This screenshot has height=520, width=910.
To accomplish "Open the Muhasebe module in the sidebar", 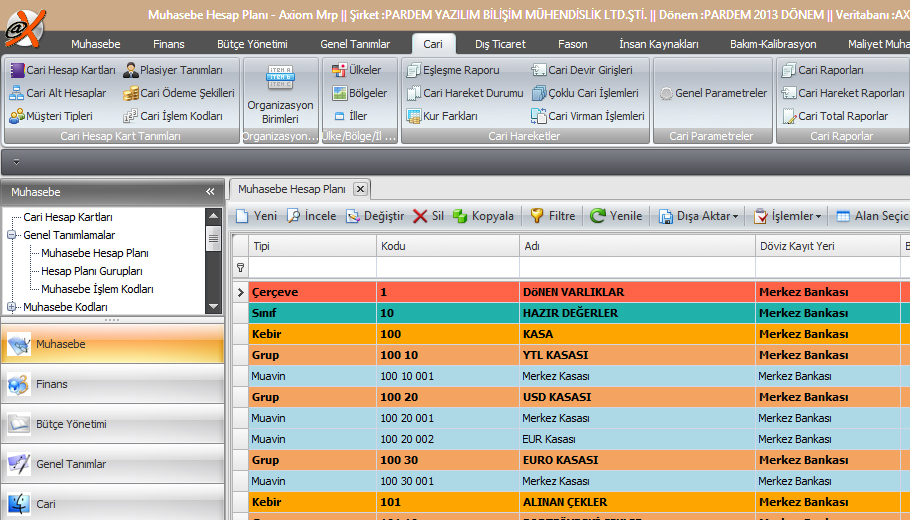I will [x=113, y=344].
